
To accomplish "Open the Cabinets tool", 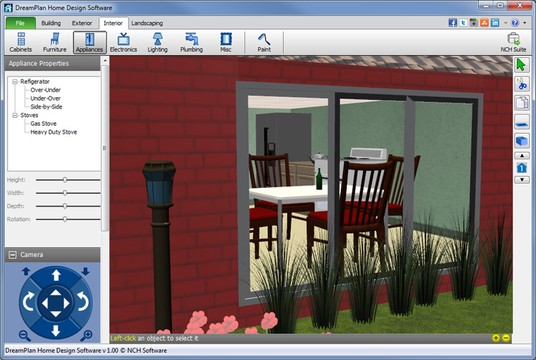I will (21, 42).
